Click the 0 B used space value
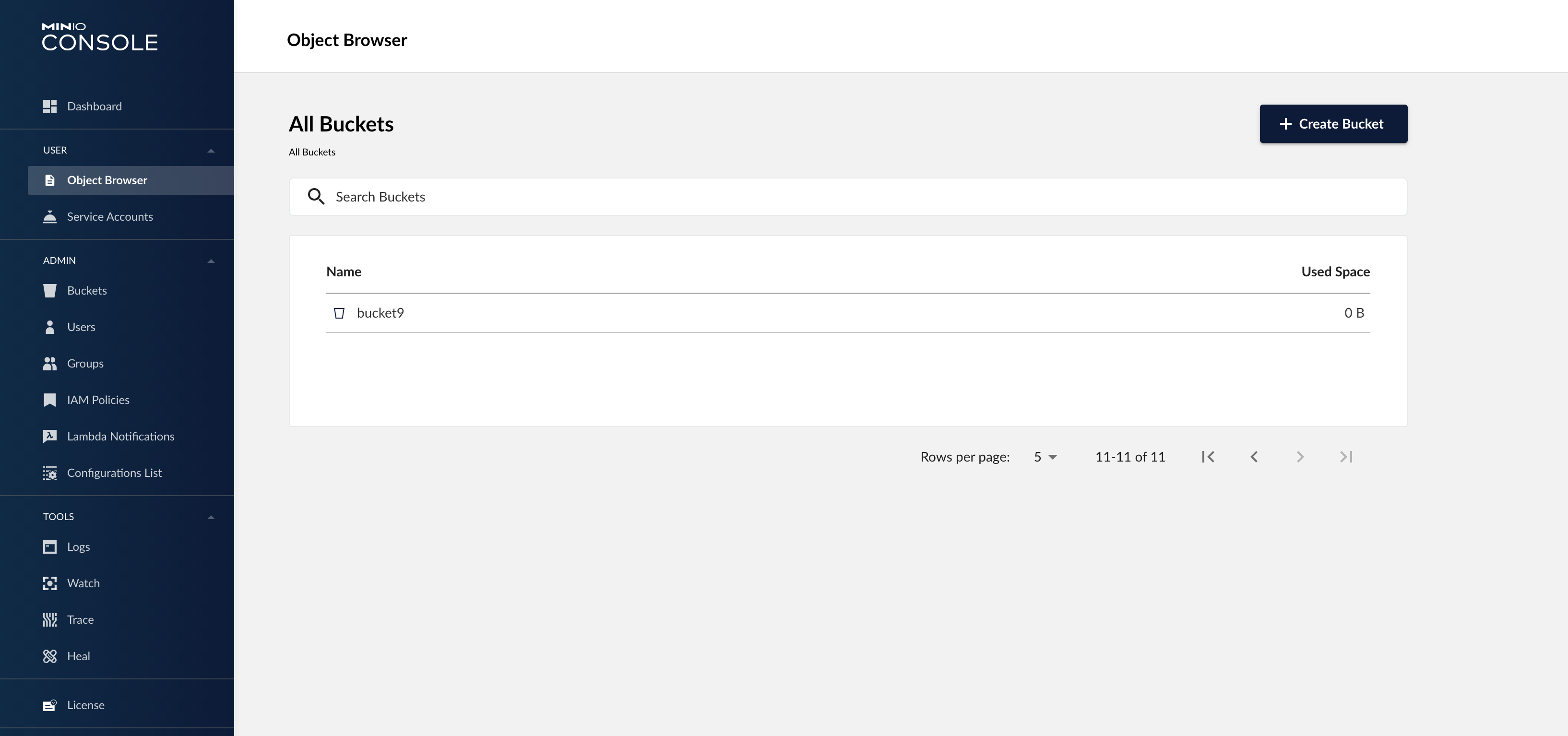Image resolution: width=1568 pixels, height=736 pixels. click(1354, 313)
